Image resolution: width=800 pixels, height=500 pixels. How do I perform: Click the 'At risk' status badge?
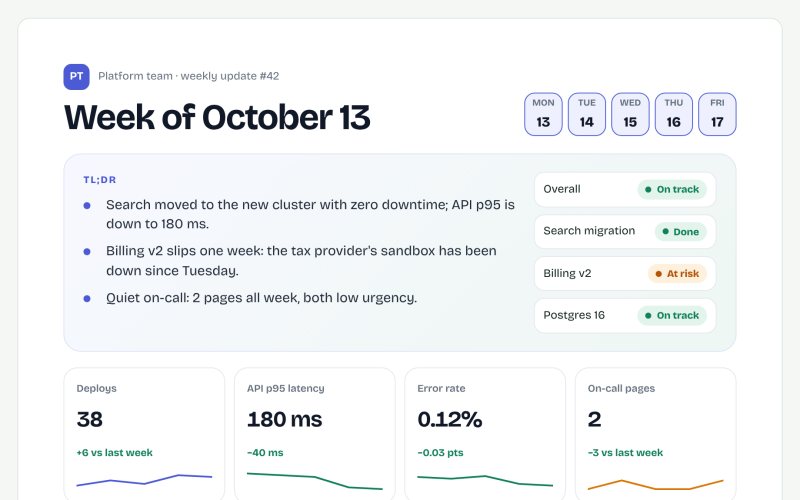click(x=677, y=273)
